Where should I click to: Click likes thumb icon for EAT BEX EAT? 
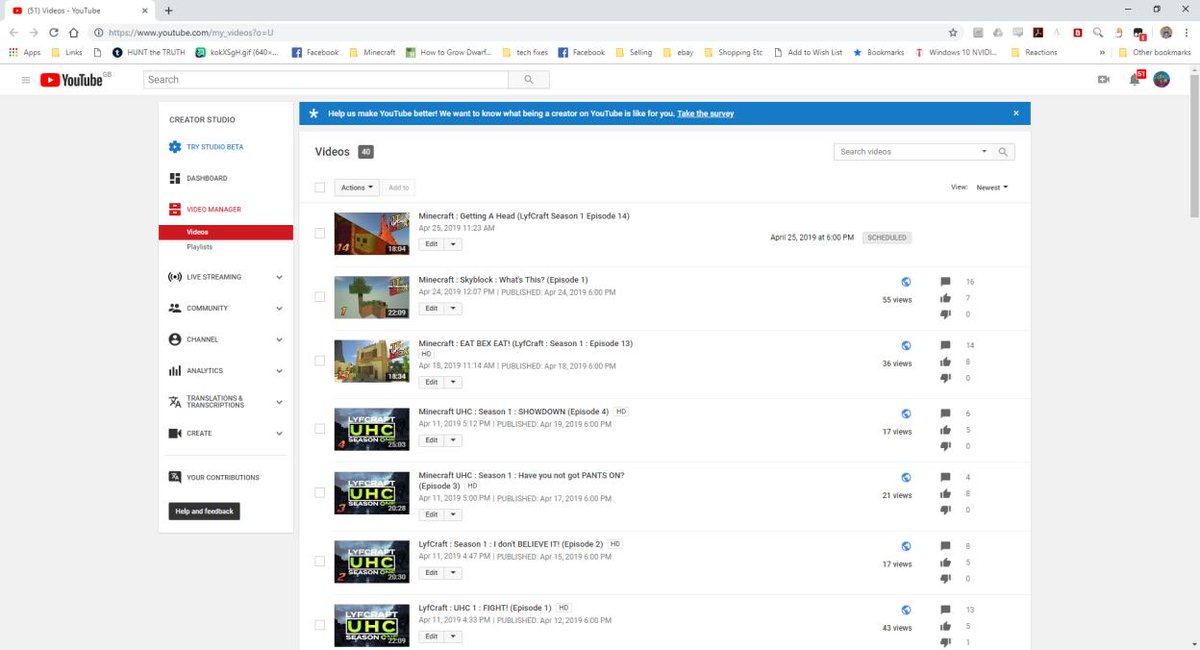(x=945, y=361)
